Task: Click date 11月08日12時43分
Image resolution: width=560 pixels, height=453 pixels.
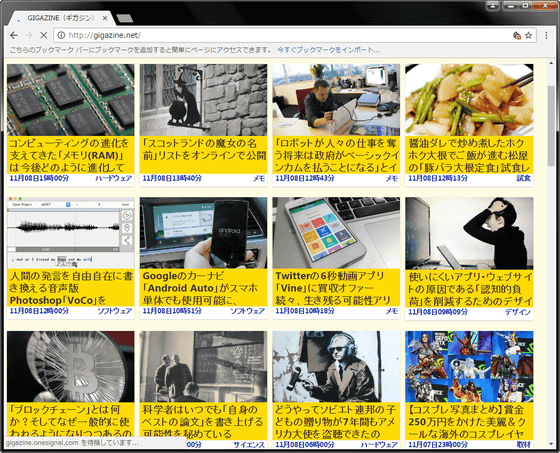Action: 305,178
